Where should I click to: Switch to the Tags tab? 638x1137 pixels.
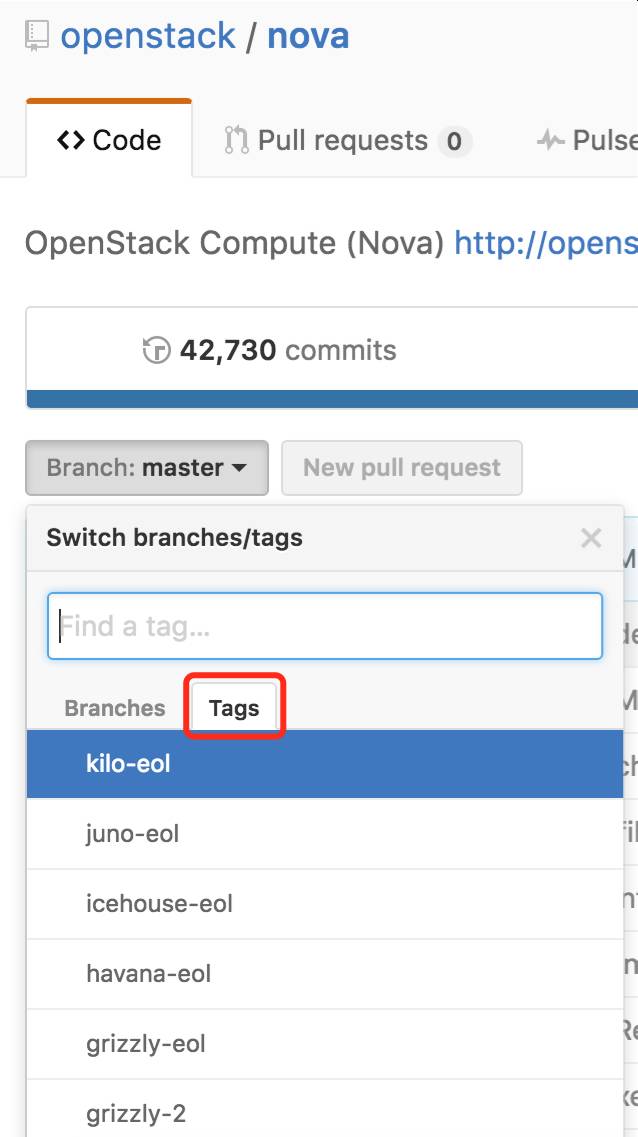point(233,708)
